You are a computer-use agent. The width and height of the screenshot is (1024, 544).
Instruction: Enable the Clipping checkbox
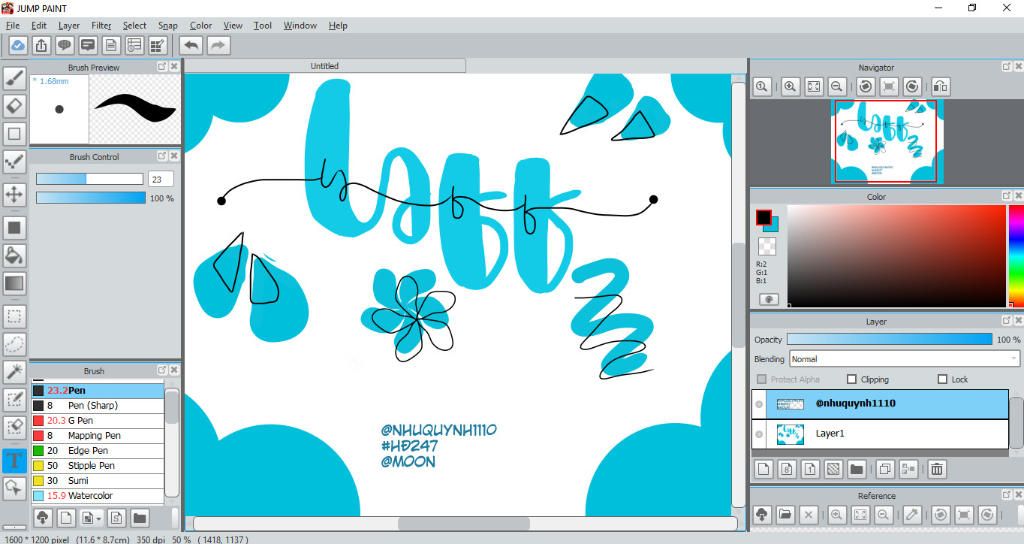[852, 379]
